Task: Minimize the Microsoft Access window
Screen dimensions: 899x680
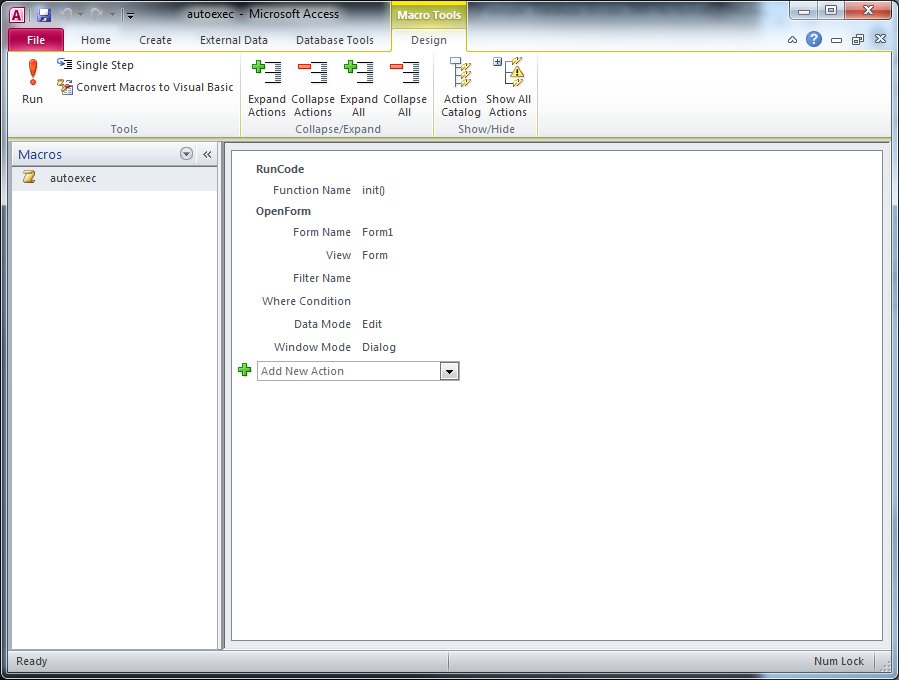Action: point(804,10)
